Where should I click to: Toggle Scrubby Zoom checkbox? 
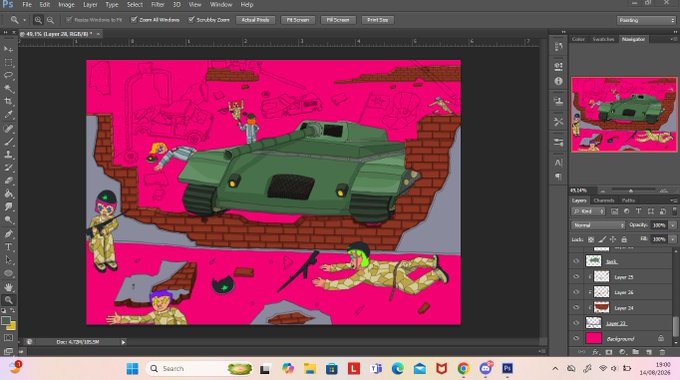[191, 20]
